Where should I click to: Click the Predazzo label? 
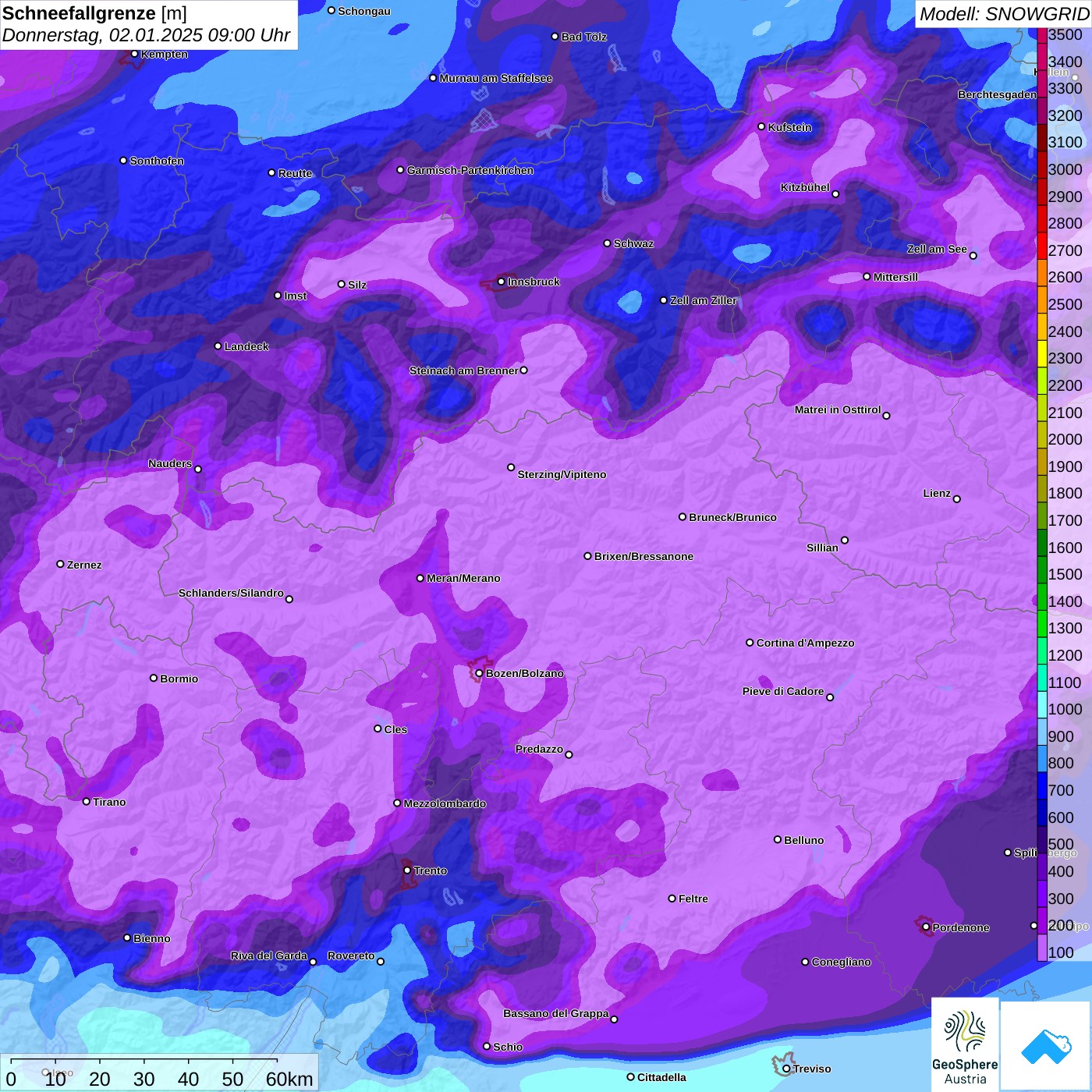tap(539, 749)
